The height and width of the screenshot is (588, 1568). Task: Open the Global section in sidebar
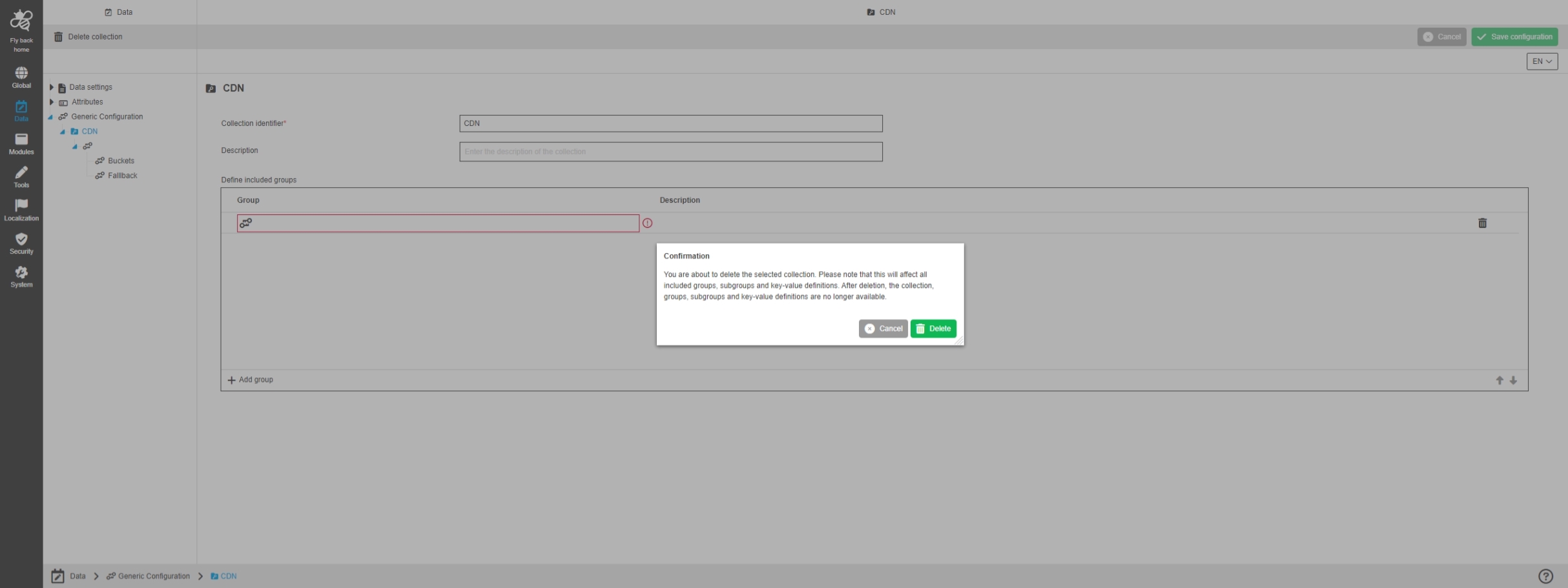click(21, 77)
